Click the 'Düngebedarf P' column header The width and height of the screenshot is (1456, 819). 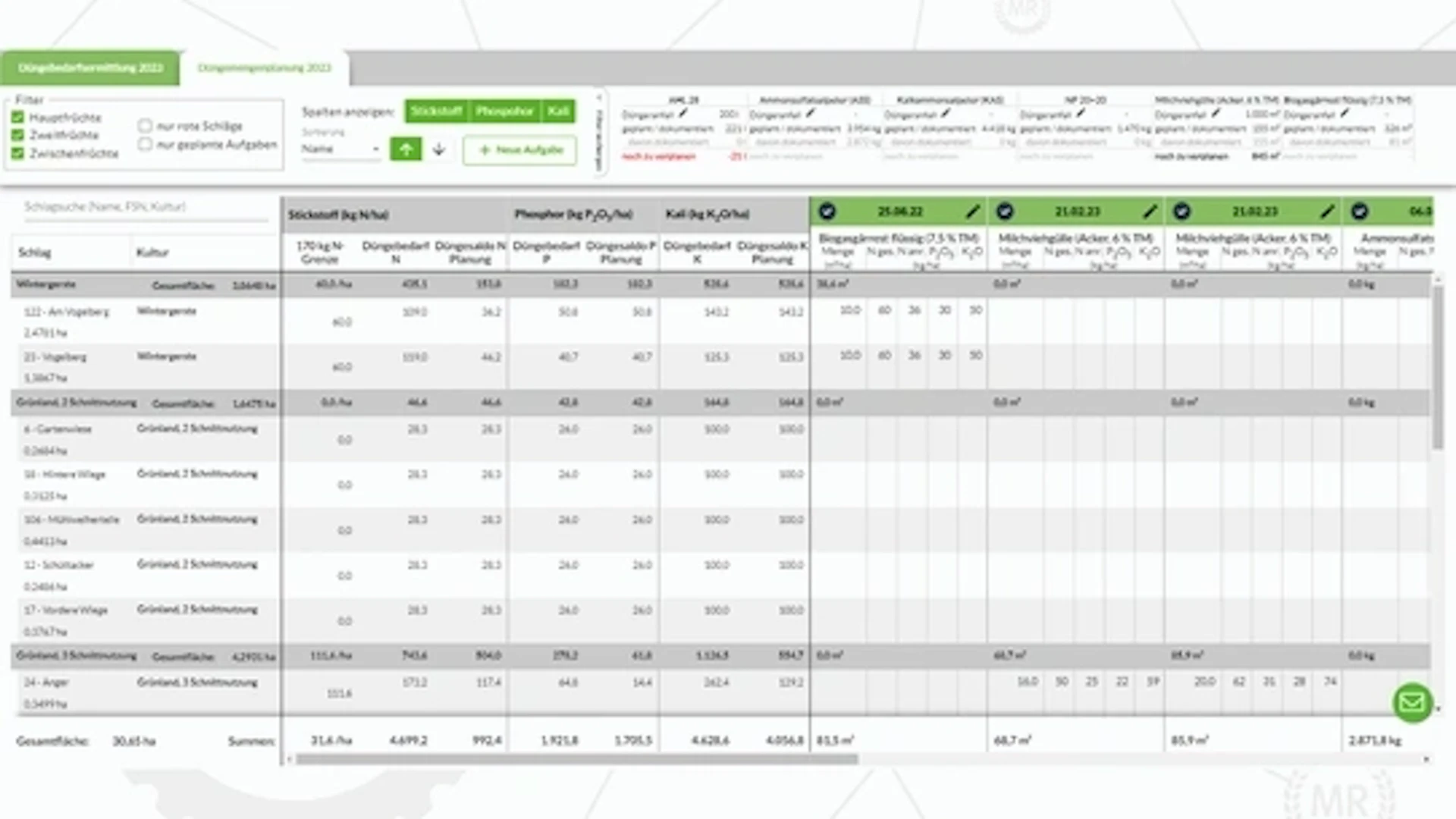pos(546,253)
